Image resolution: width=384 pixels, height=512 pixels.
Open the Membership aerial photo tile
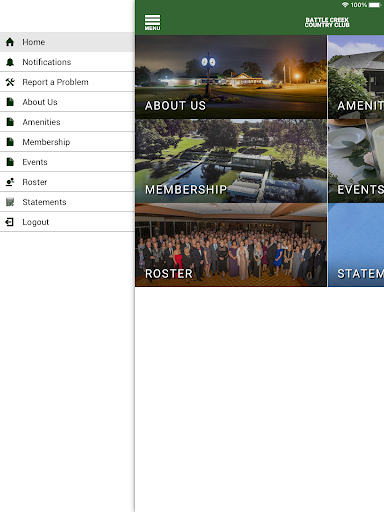231,161
